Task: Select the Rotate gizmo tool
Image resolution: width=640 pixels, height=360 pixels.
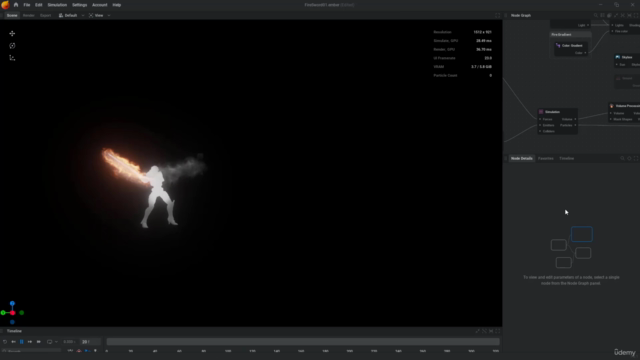Action: pyautogui.click(x=12, y=46)
